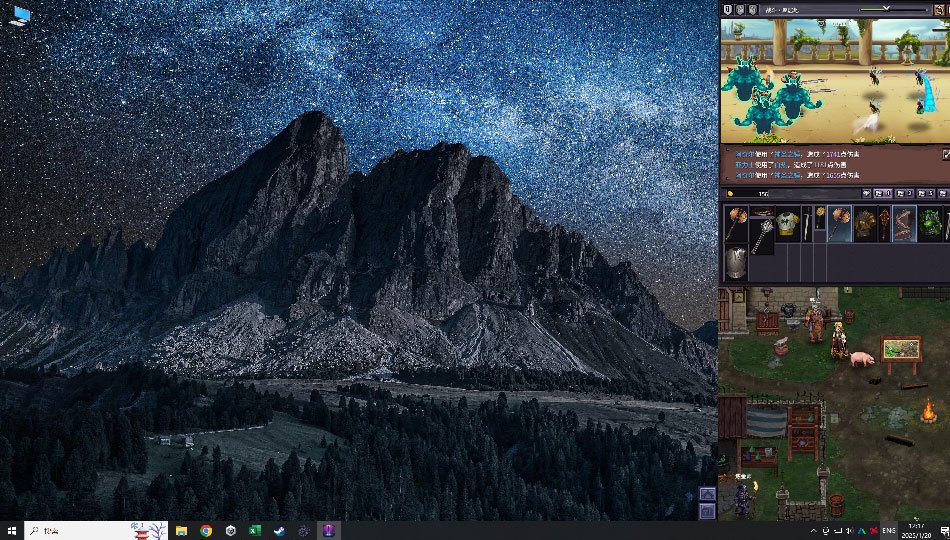The height and width of the screenshot is (540, 950).
Task: Open File Explorer from the taskbar
Action: pos(182,531)
